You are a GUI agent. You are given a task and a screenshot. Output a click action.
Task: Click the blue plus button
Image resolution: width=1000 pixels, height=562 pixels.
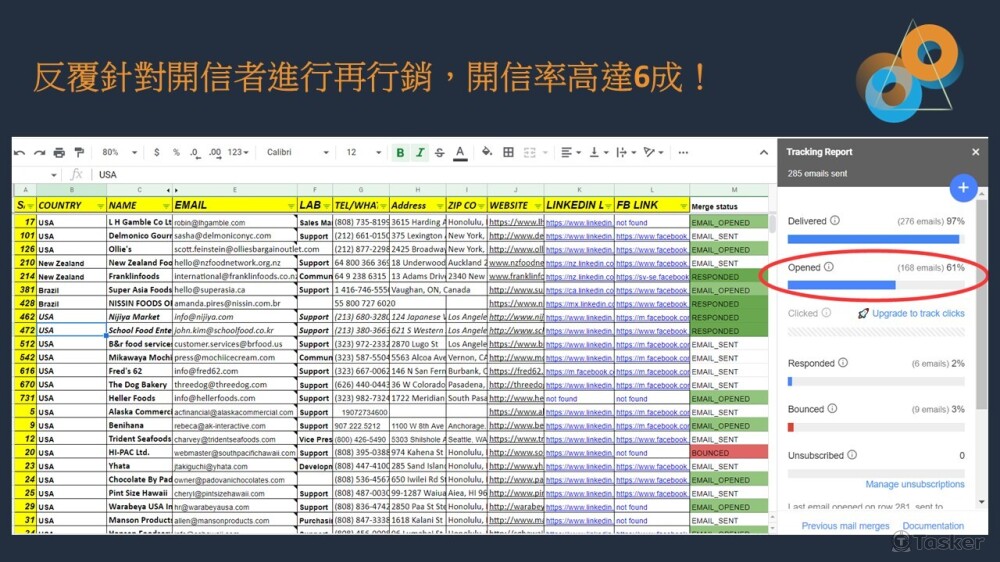[x=963, y=188]
